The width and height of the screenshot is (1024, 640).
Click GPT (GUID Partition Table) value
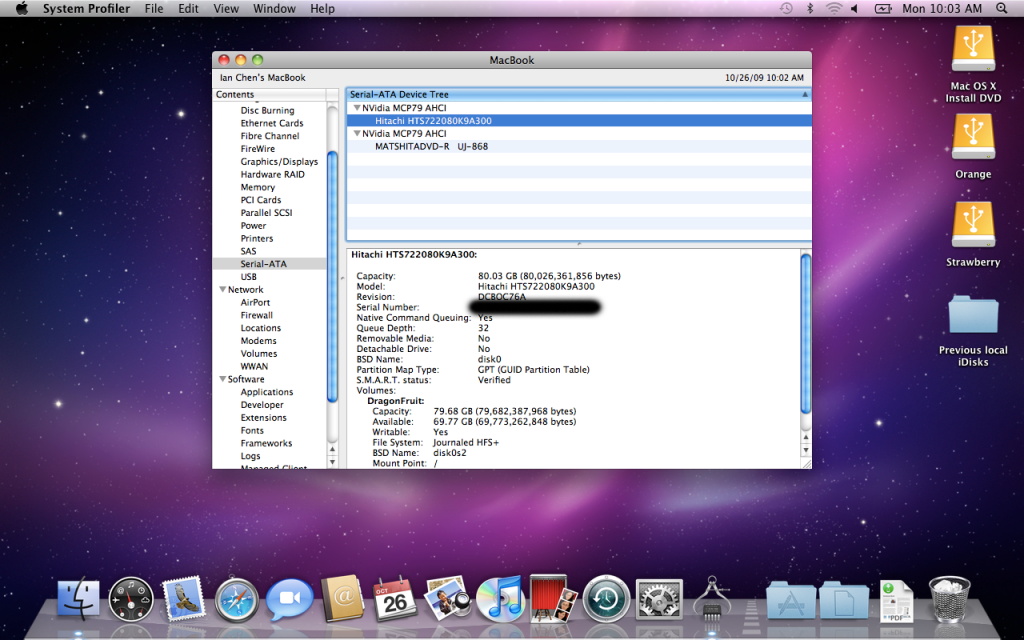(x=534, y=370)
